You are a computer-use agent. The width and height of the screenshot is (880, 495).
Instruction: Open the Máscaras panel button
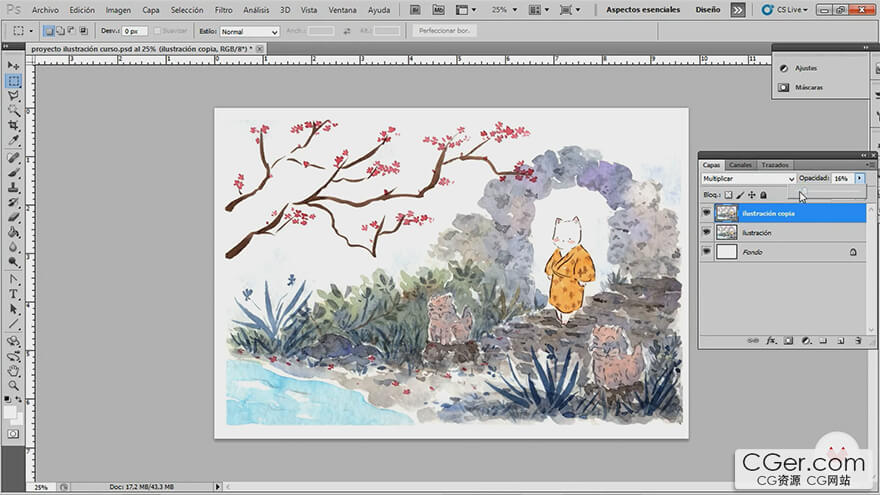(x=808, y=88)
